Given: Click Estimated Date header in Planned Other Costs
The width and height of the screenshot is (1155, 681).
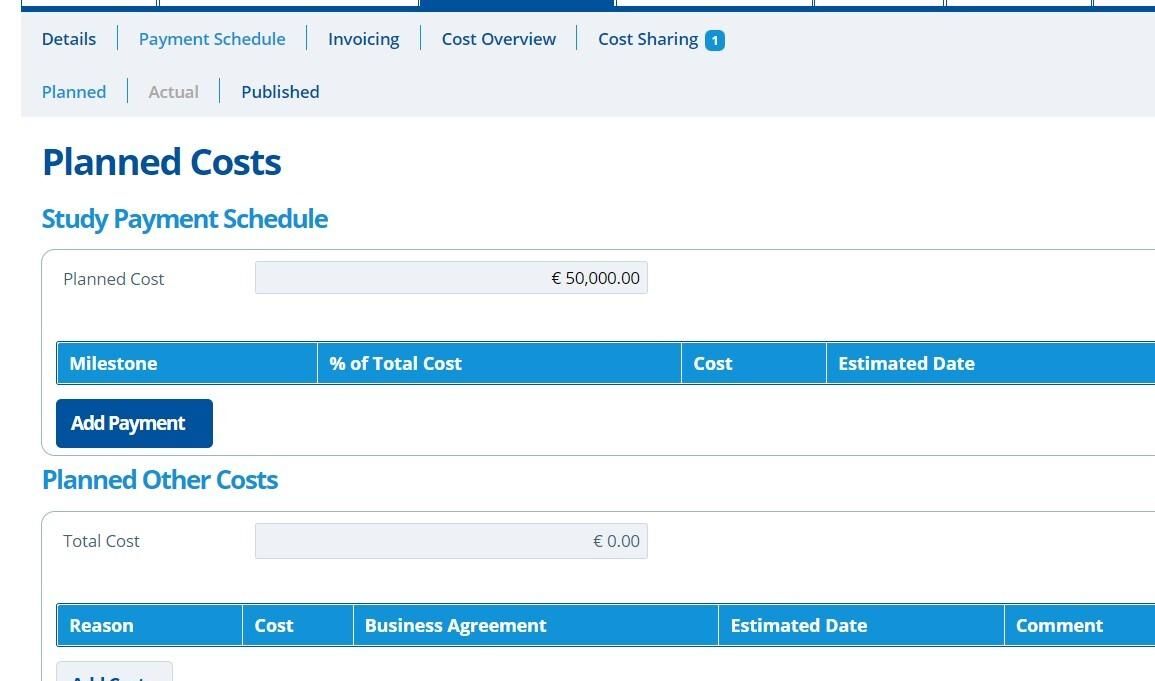Looking at the screenshot, I should [x=798, y=625].
